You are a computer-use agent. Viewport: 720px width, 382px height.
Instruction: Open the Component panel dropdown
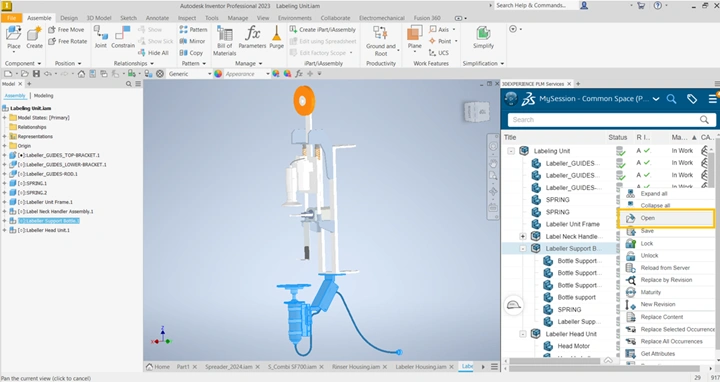pos(22,63)
